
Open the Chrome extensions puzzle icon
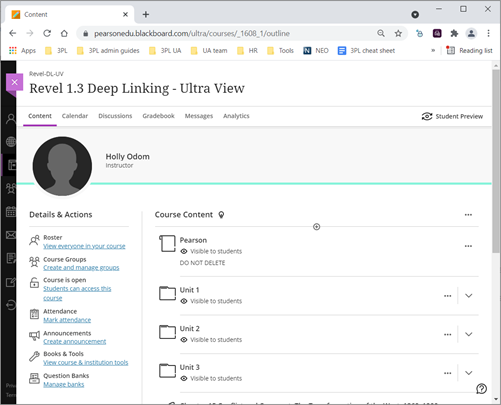tap(454, 33)
